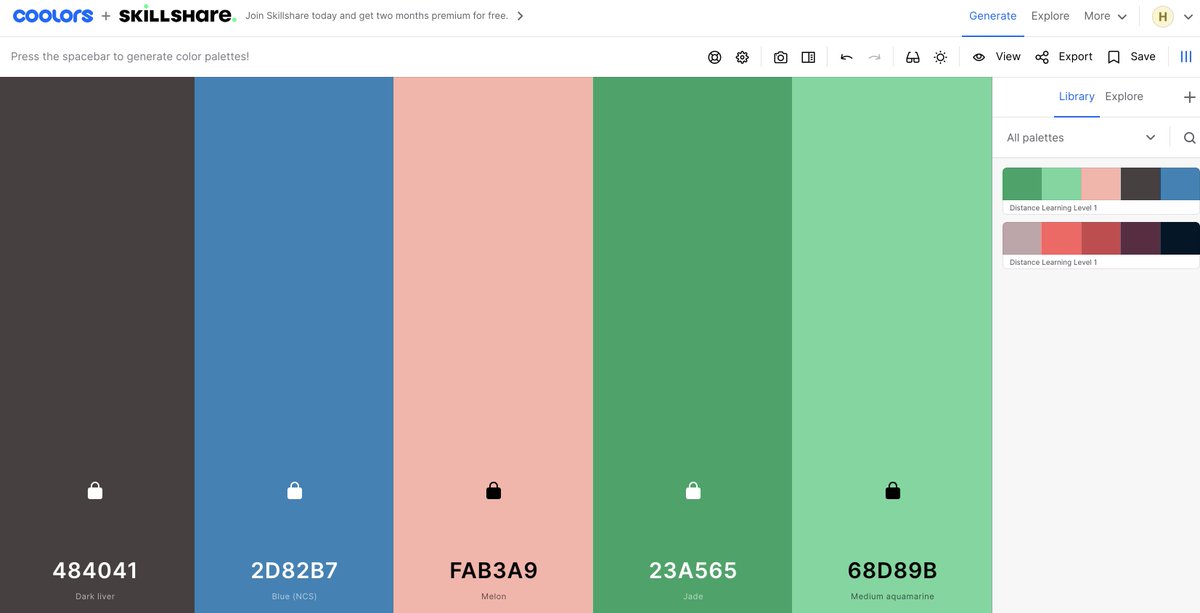Edit the hex code 68D89B

892,571
